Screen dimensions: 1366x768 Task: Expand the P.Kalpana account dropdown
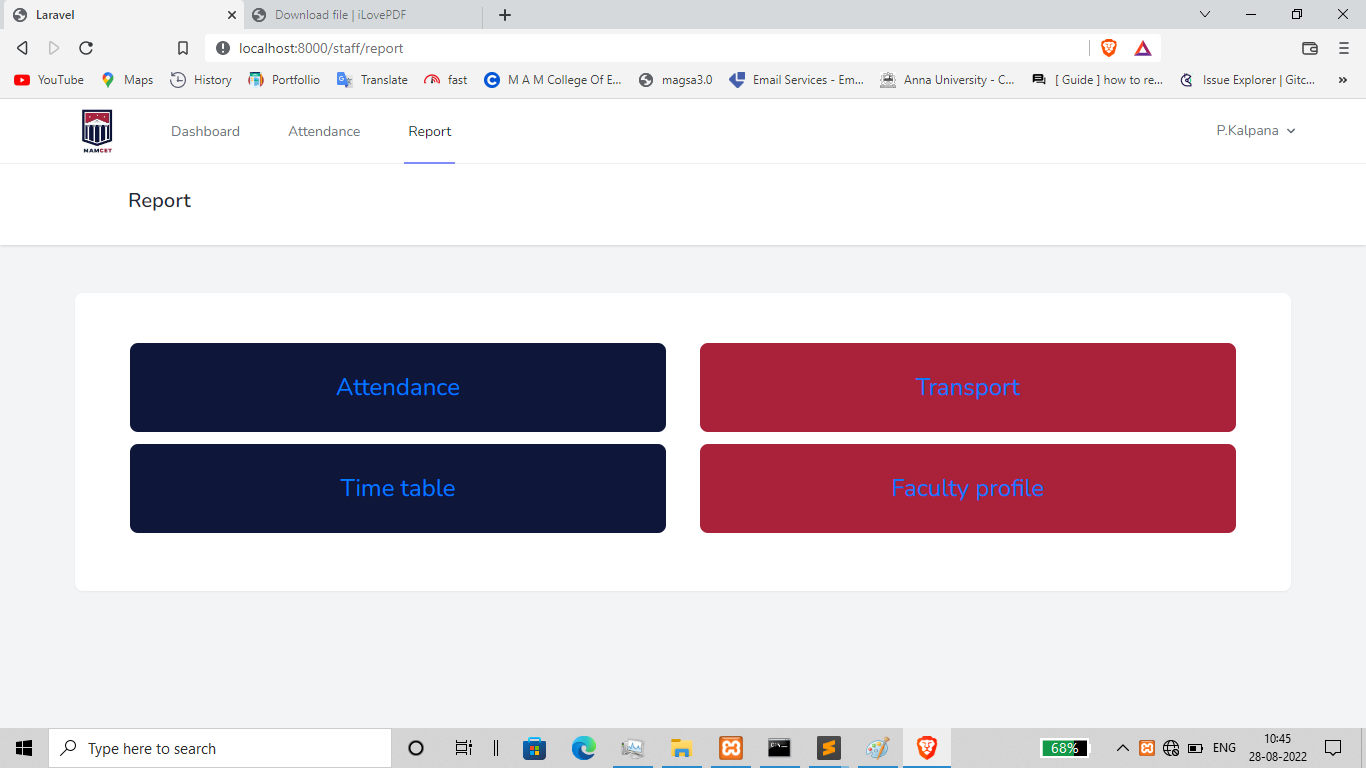pos(1256,130)
